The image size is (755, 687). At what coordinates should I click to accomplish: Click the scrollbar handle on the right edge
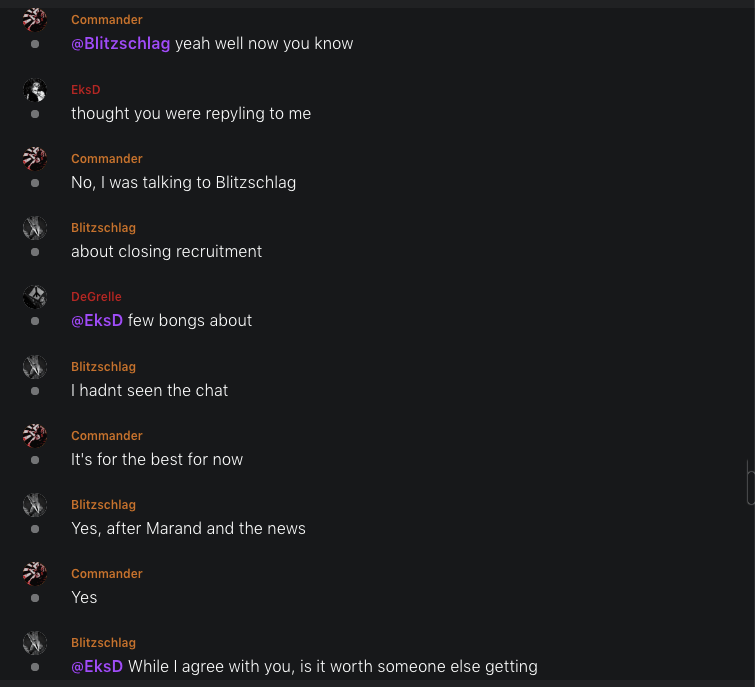pos(750,482)
